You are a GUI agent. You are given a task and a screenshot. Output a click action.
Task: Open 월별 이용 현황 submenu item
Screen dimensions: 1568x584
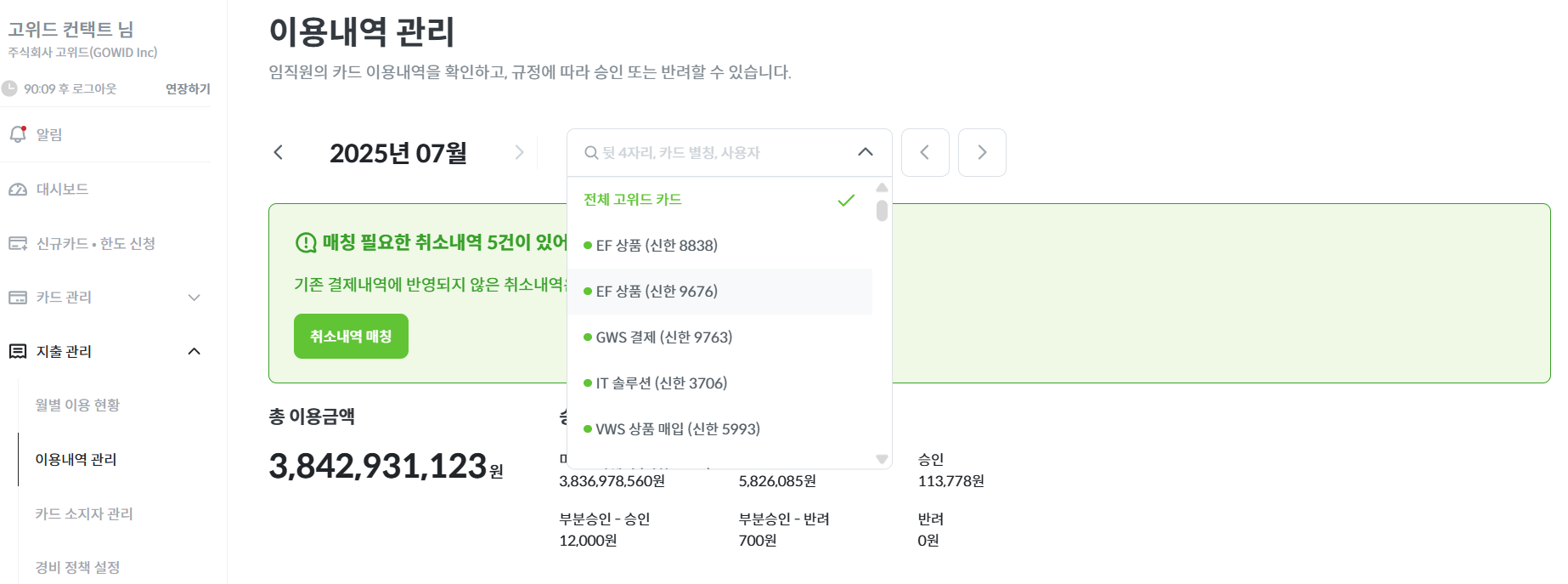(77, 405)
